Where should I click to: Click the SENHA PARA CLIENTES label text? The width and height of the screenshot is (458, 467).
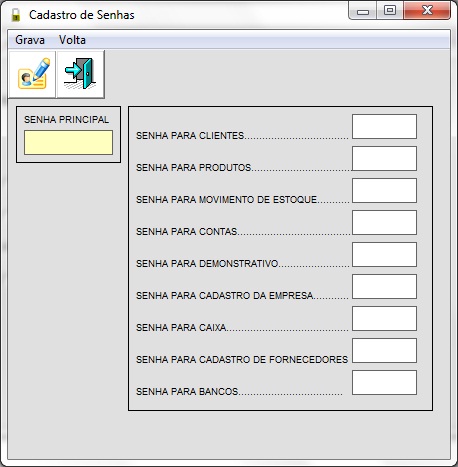coord(190,136)
